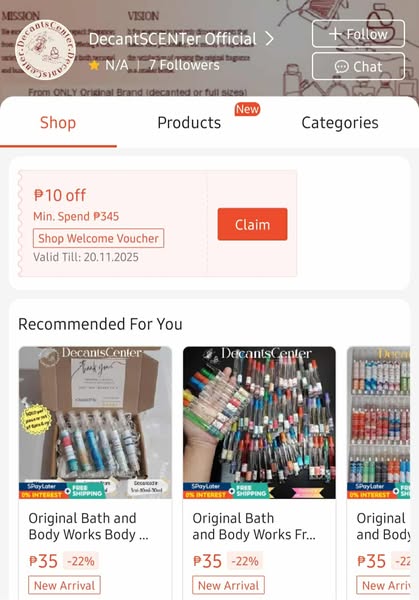Tap the -22% discount tag on first product

[81, 561]
